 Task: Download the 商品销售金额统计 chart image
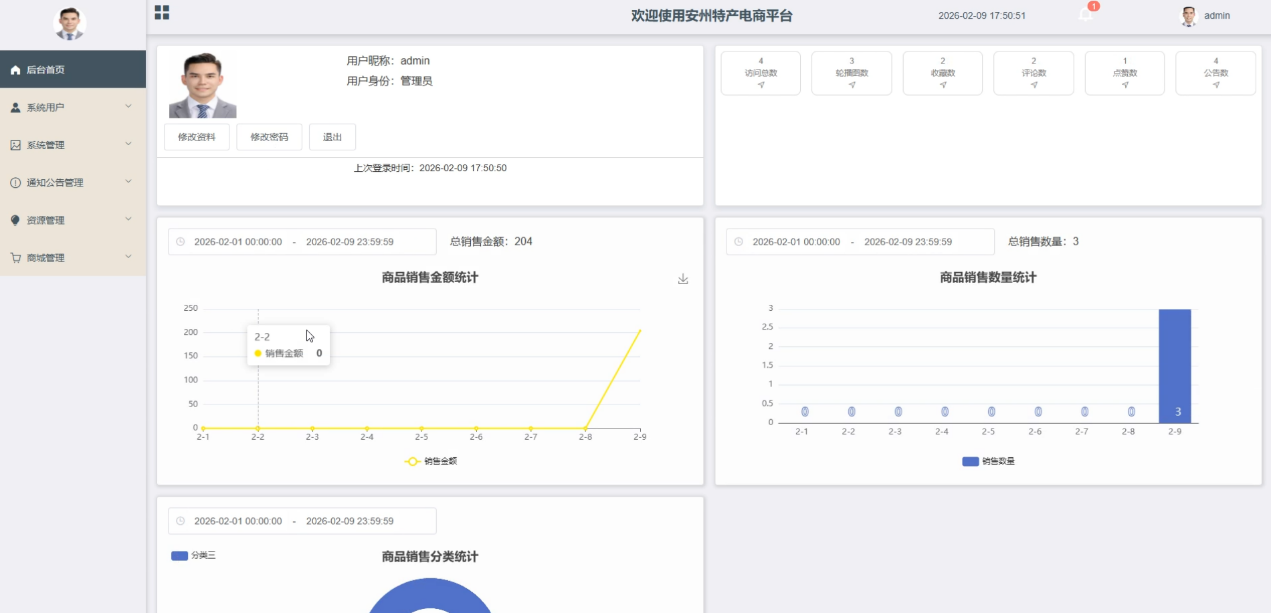(x=683, y=279)
